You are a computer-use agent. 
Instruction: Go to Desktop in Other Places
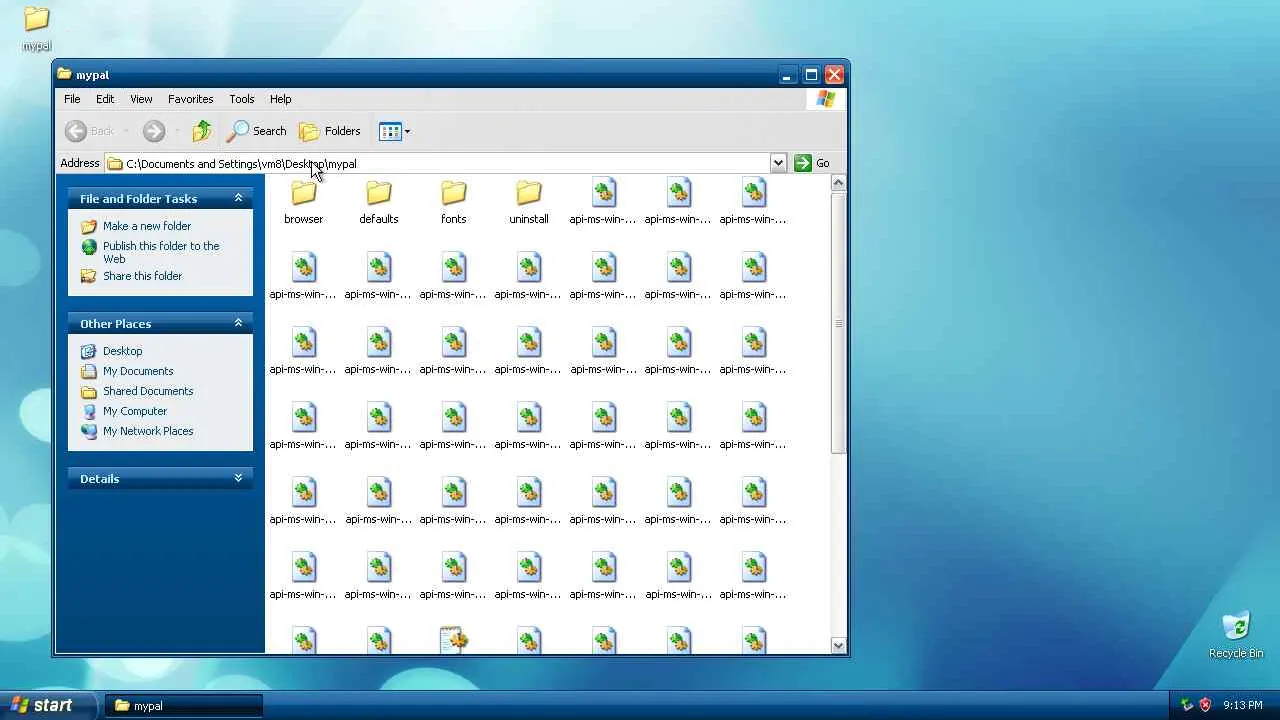tap(122, 351)
